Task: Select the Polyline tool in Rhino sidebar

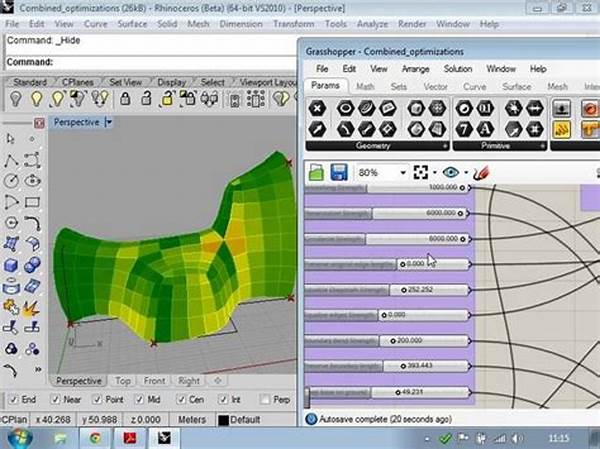Action: 11,160
